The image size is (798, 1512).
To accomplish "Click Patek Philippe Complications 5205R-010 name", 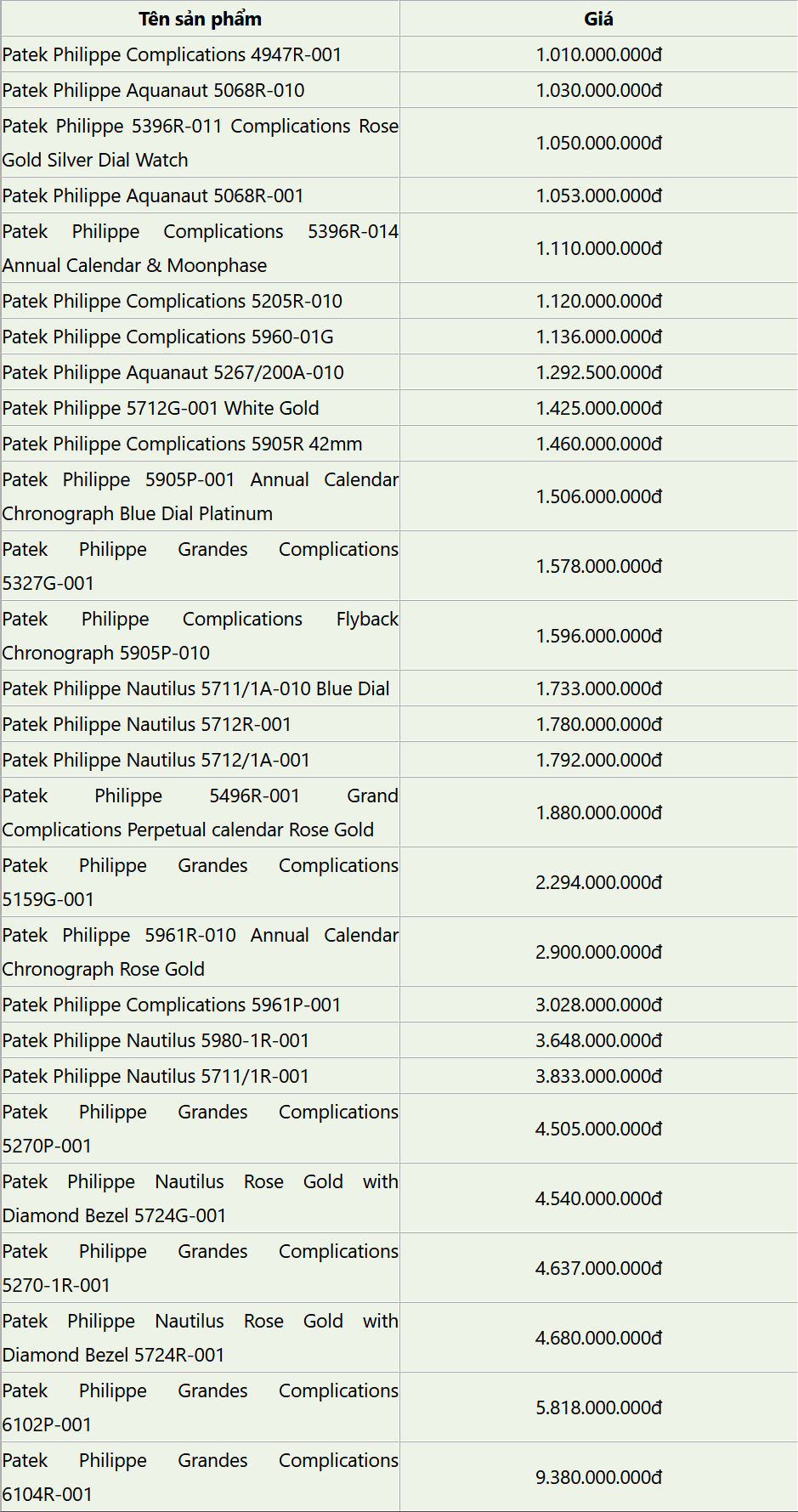I will [173, 301].
